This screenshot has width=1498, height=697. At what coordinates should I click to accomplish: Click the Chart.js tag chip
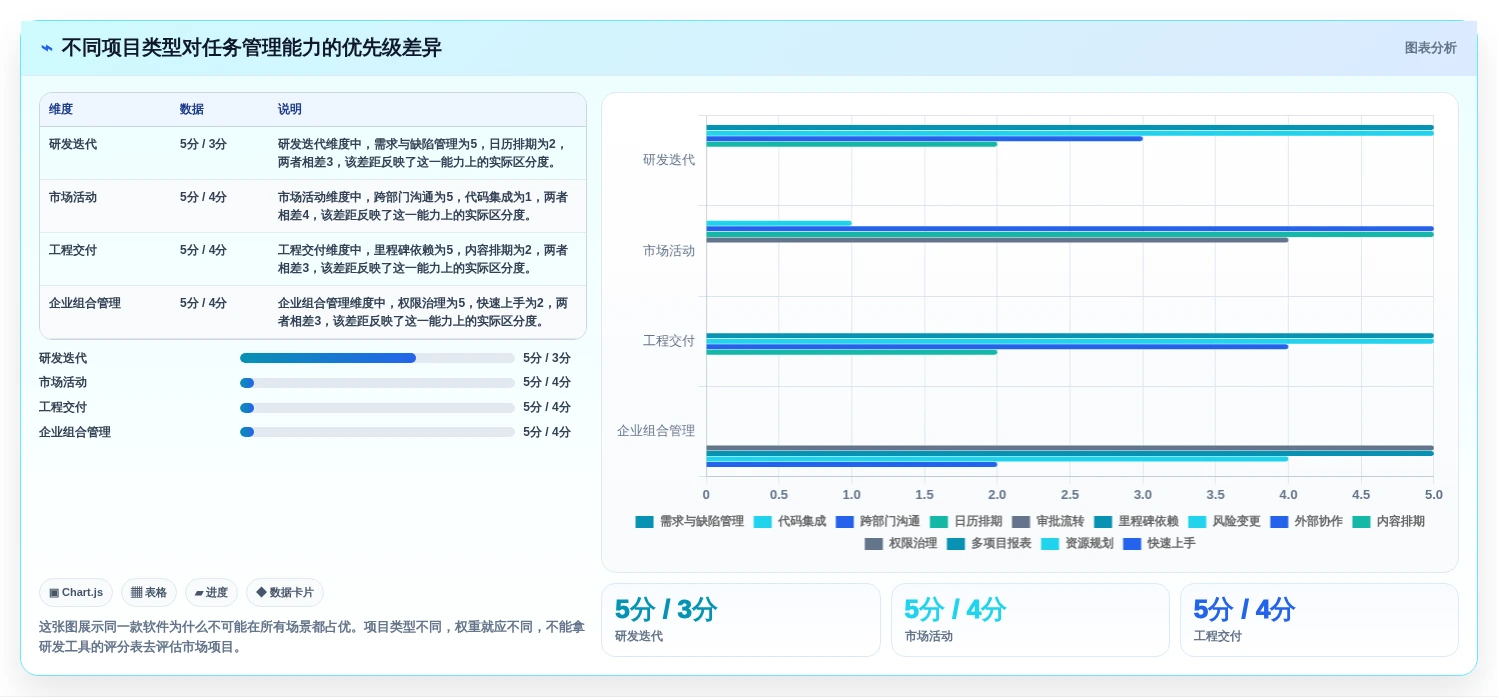[x=76, y=592]
